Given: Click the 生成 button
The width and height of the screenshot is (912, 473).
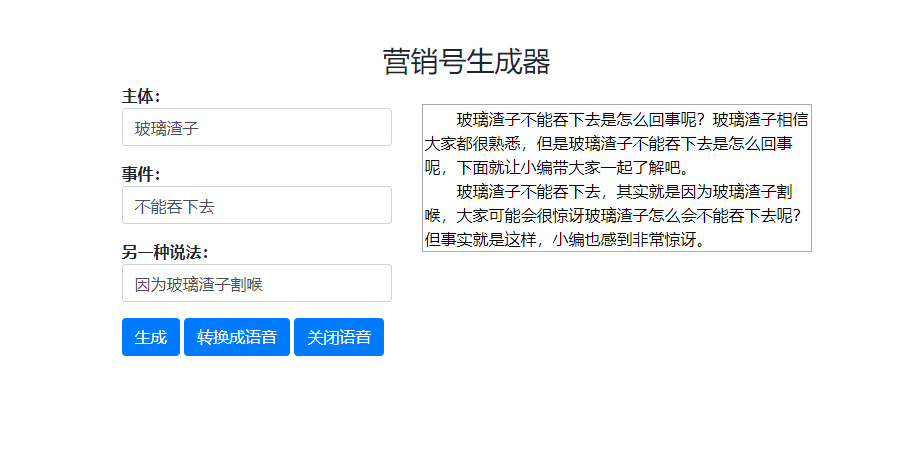Looking at the screenshot, I should [151, 337].
